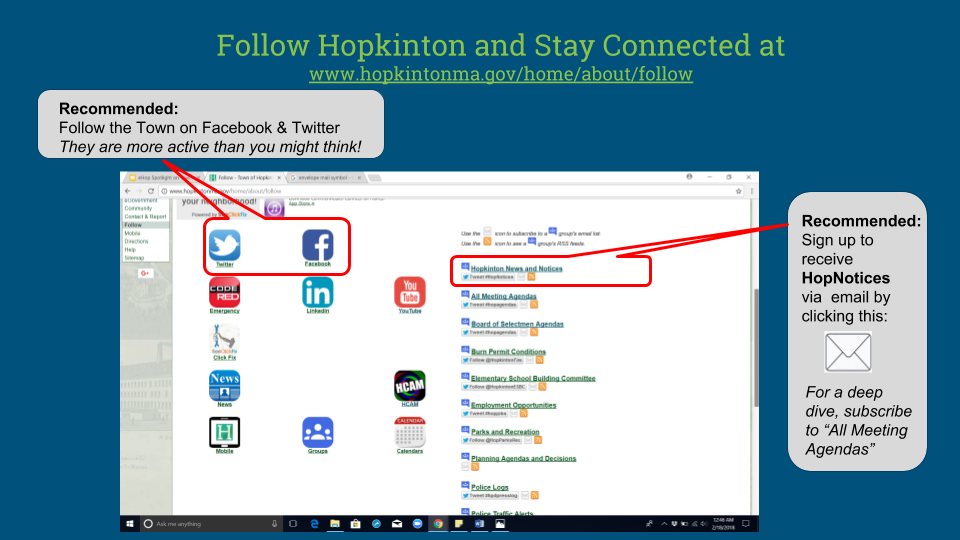Viewport: 960px width, 540px height.
Task: Open the YouTube icon
Action: (x=410, y=292)
